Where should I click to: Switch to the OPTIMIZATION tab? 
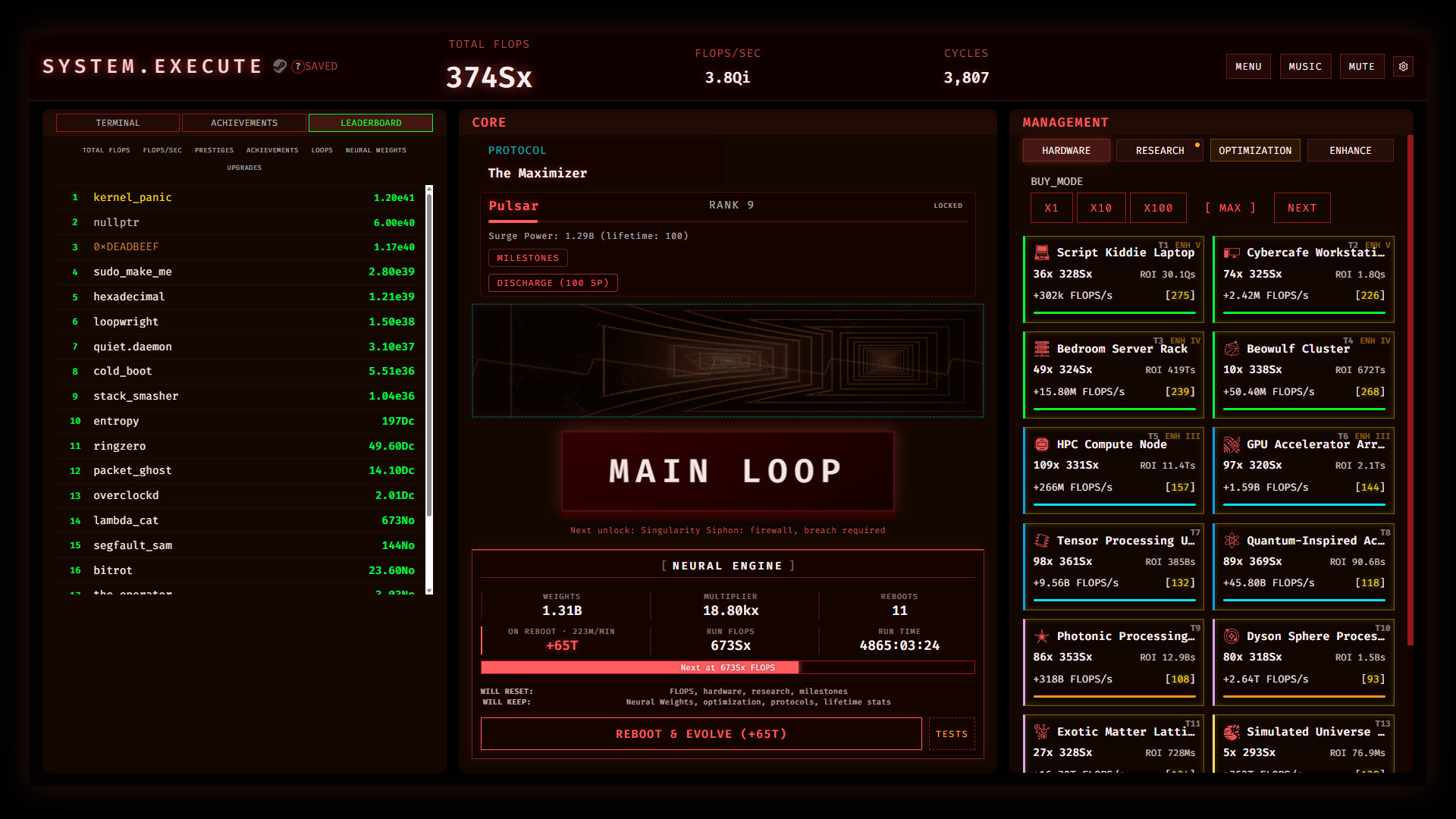[1255, 150]
